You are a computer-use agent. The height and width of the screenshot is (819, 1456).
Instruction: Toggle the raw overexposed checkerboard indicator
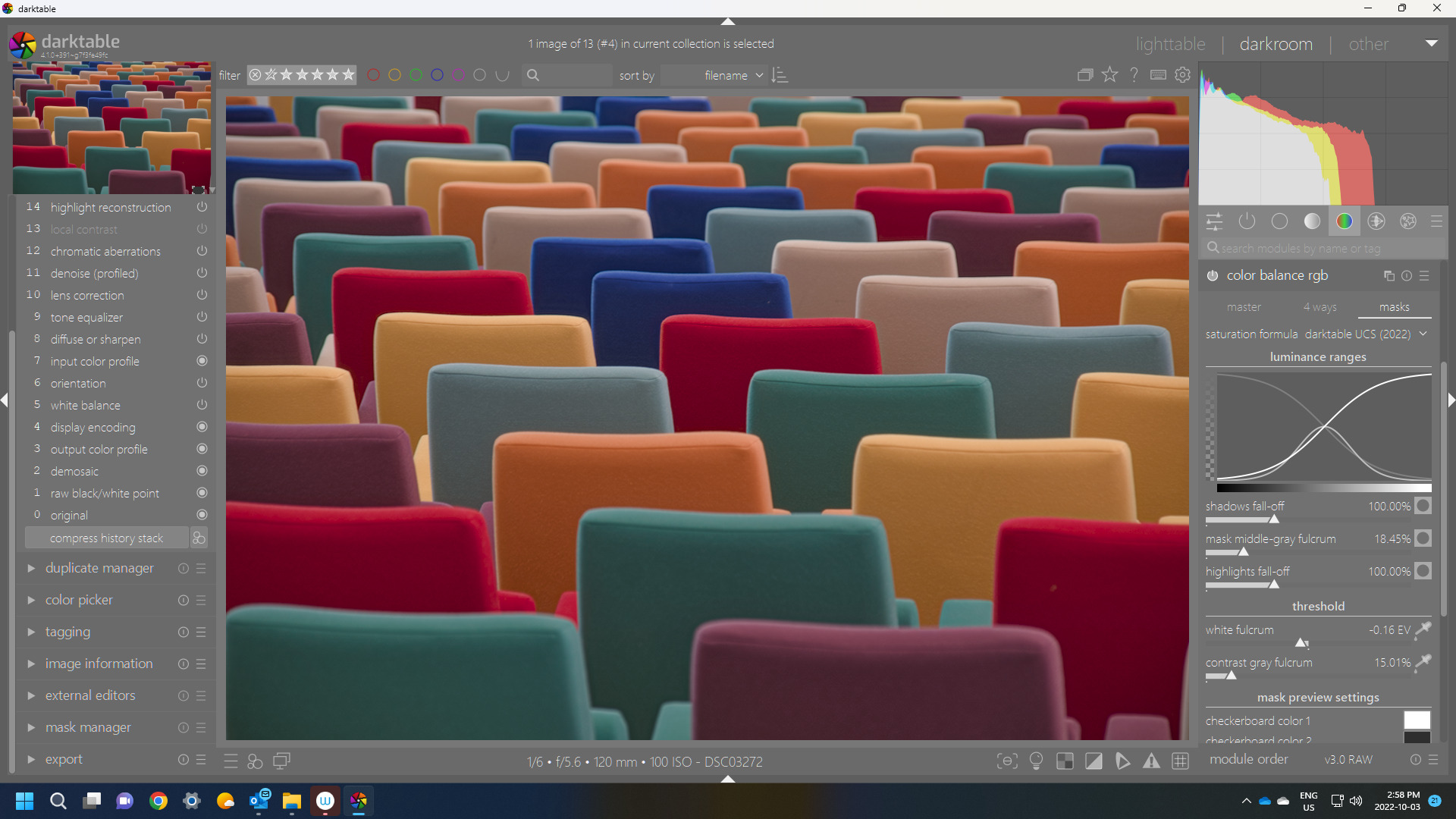pos(1065,761)
